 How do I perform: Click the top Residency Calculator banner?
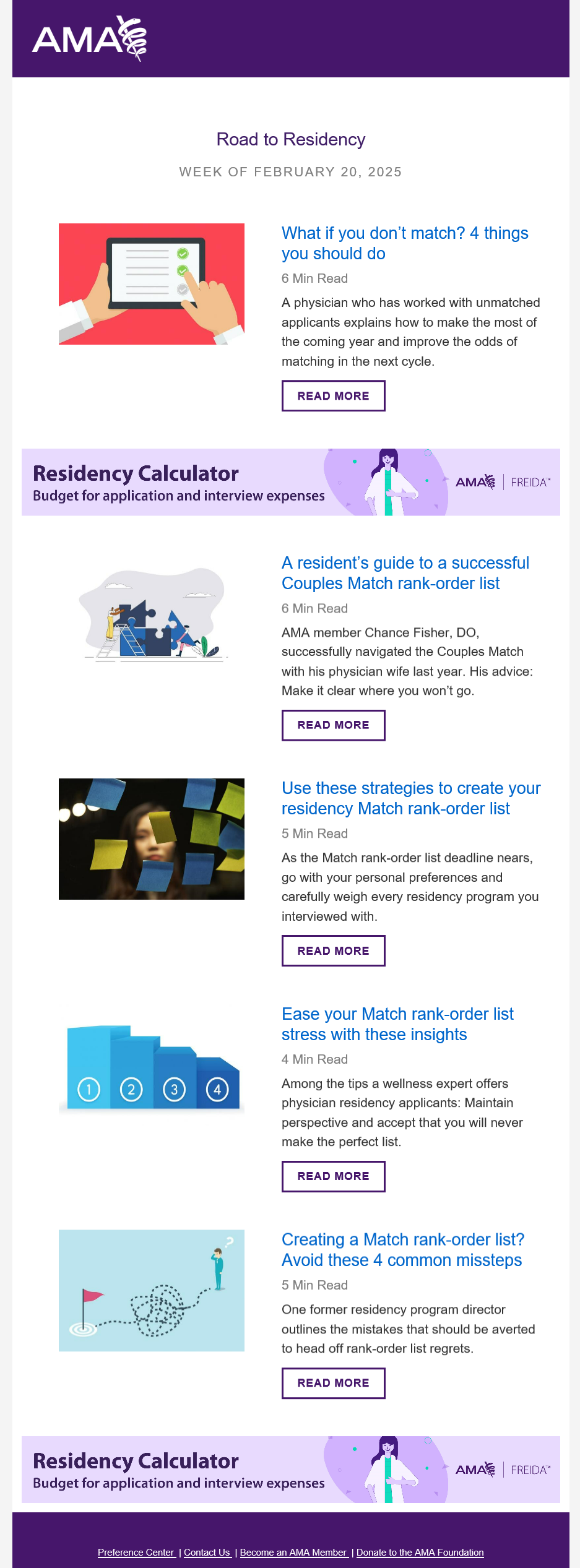click(x=291, y=482)
